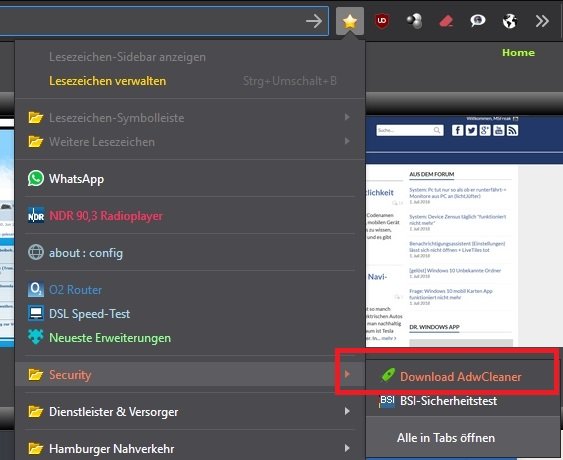Screen dimensions: 563x460
Task: Click the bookmarks star toolbar button
Action: tap(350, 22)
